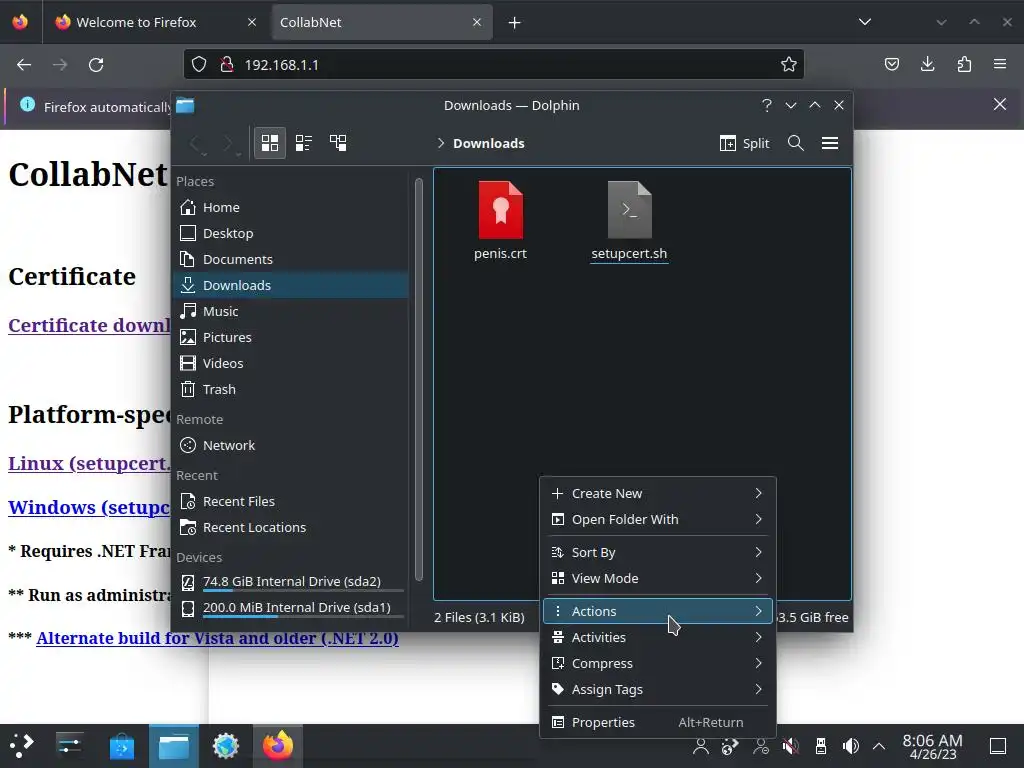Click taskbar volume speaker icon
The height and width of the screenshot is (768, 1024).
[850, 746]
